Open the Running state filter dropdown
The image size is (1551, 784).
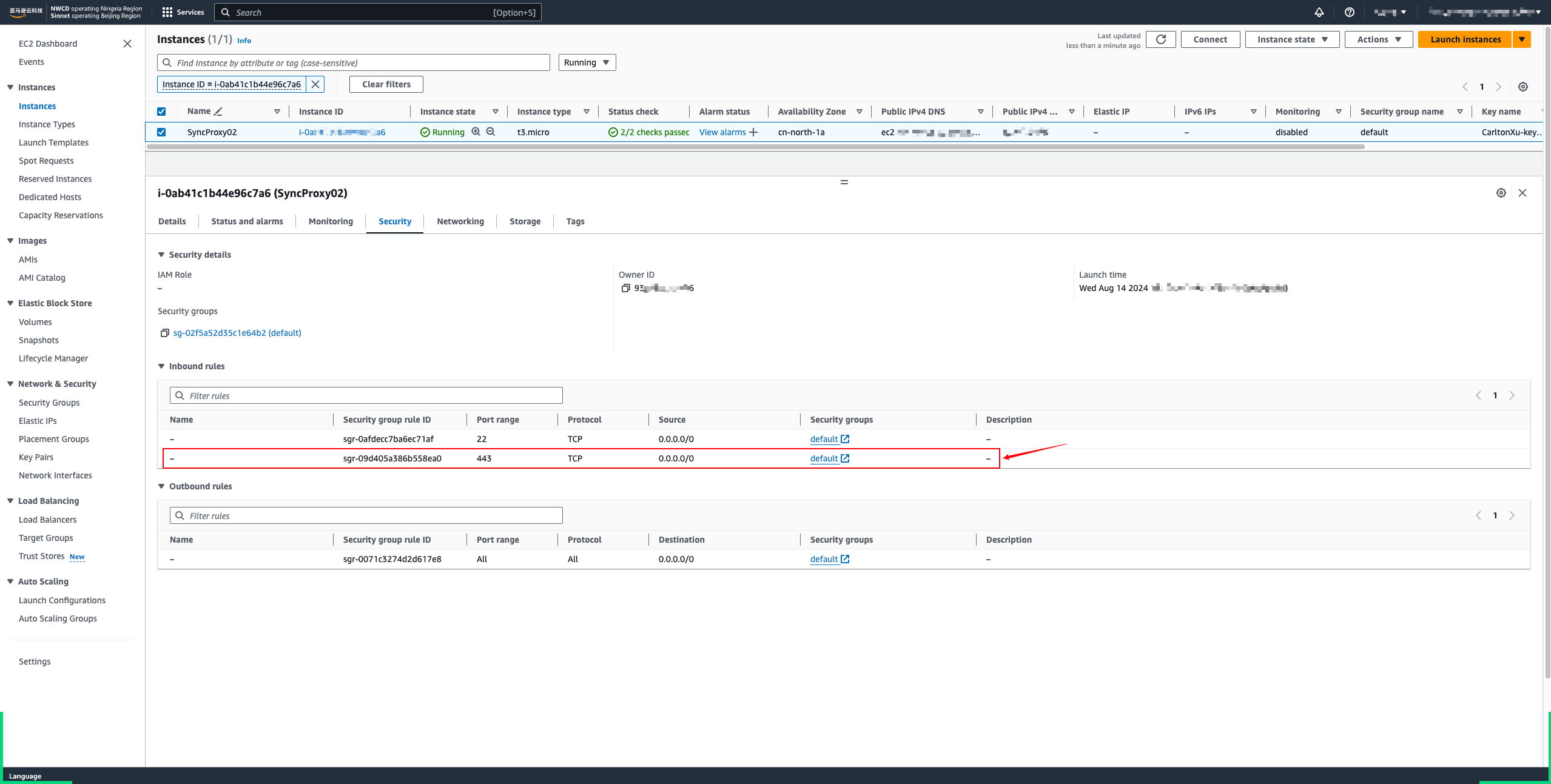587,62
